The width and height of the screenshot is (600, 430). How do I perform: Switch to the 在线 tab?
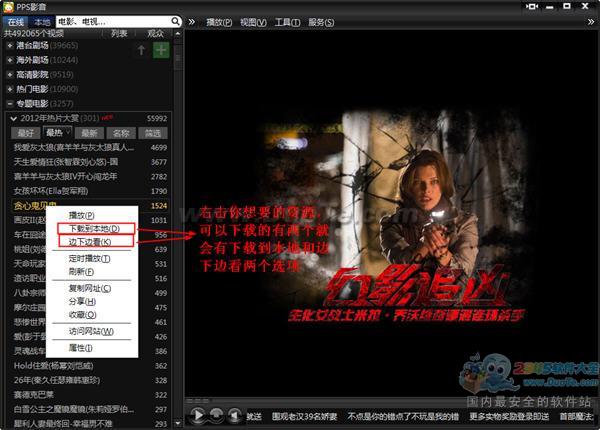tap(16, 22)
